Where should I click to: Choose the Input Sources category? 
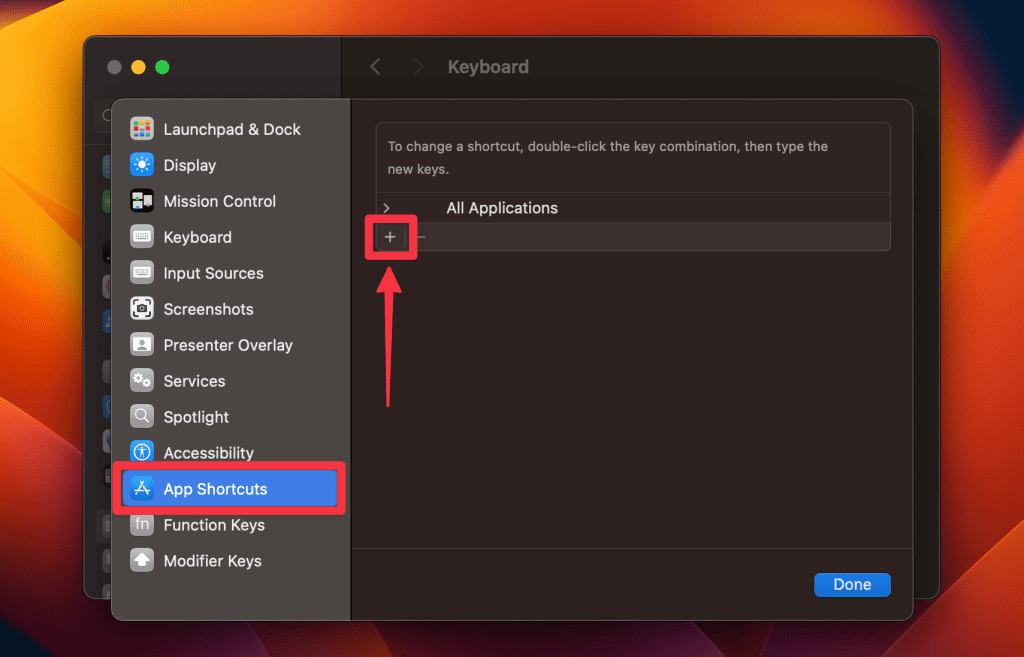click(x=213, y=273)
